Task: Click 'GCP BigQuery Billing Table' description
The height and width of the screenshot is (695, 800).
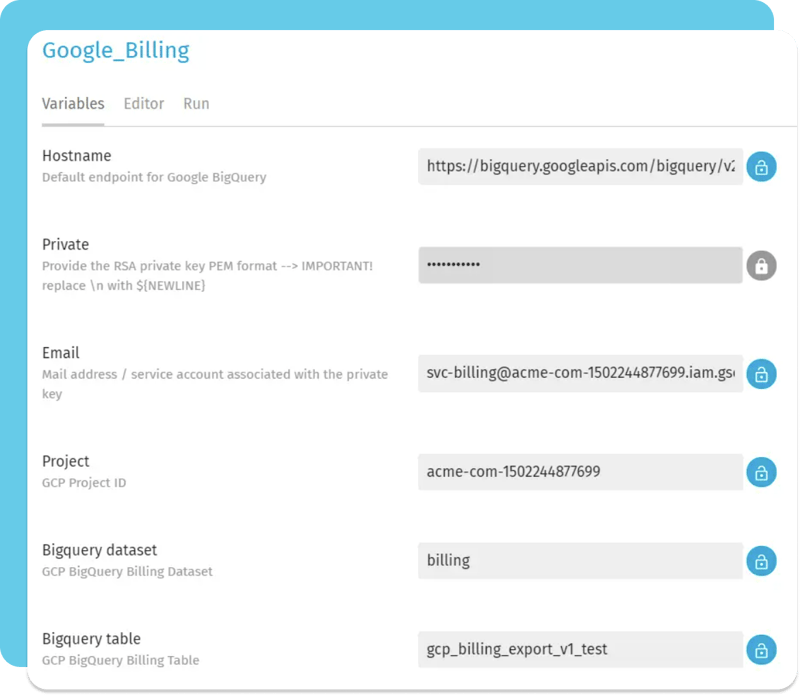Action: point(120,660)
